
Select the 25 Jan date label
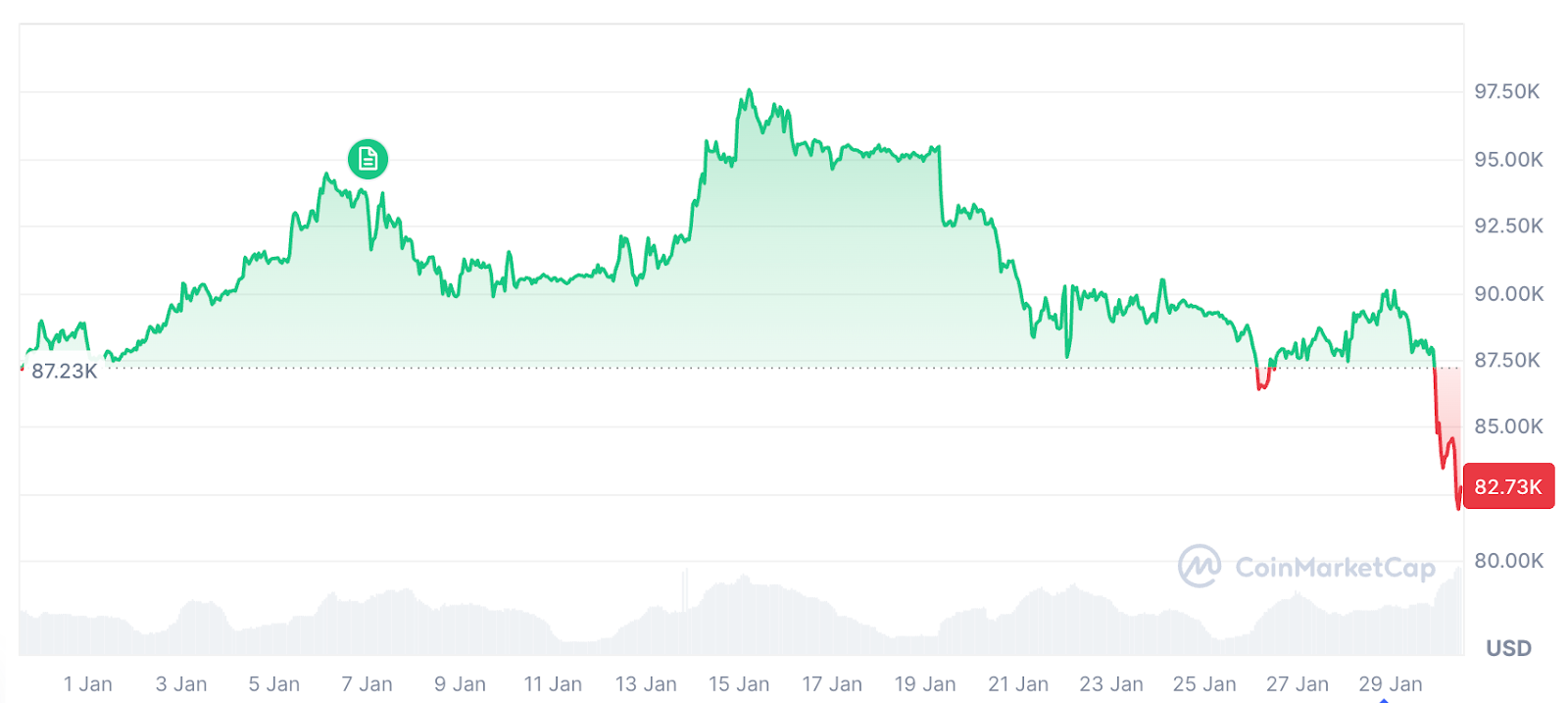pos(1204,684)
